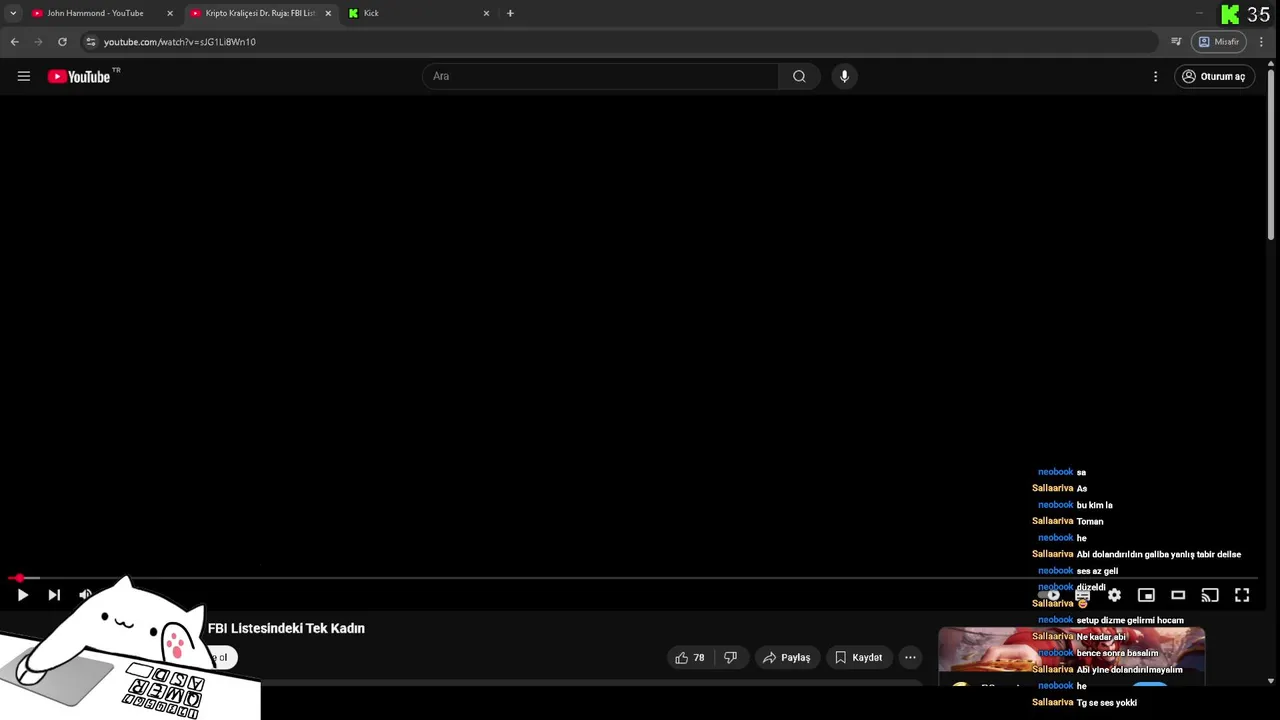Switch to theater mode

point(1178,595)
